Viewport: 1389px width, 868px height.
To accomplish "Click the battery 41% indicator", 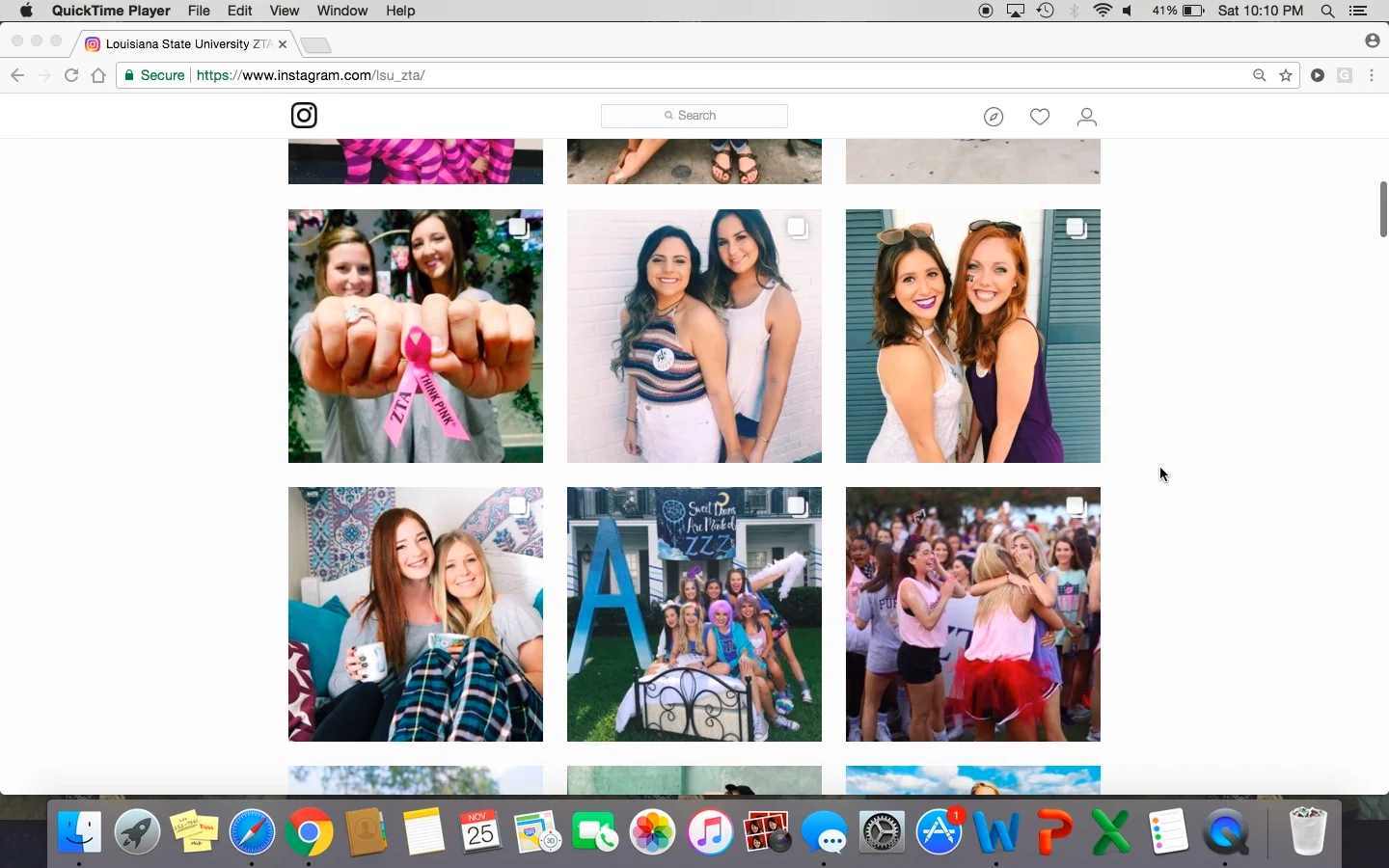I will click(1178, 11).
